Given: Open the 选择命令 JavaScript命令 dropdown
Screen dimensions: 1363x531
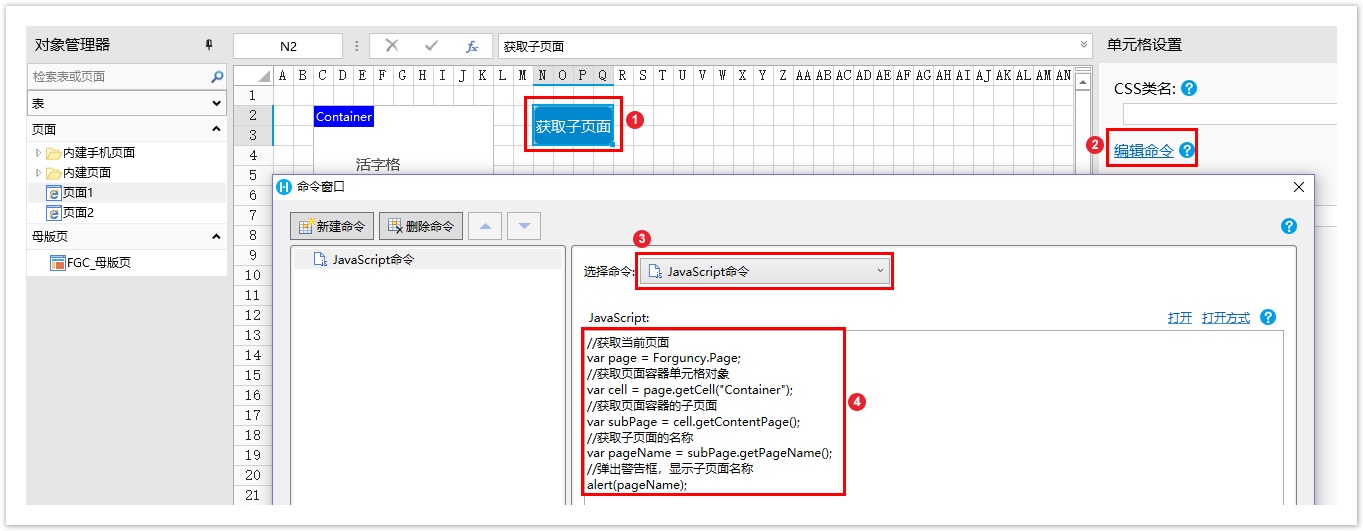Looking at the screenshot, I should 765,271.
